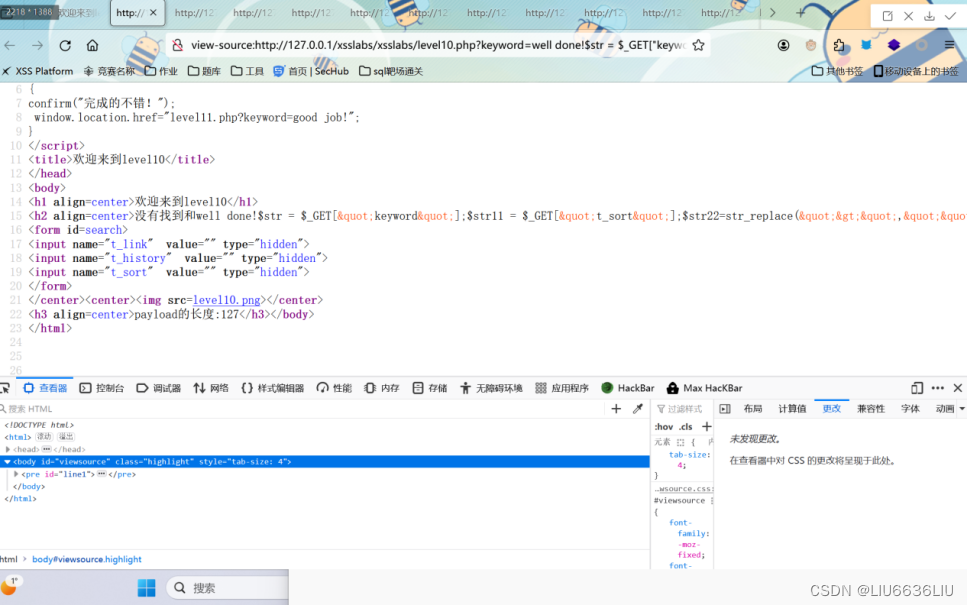Expand the head node in HTML tree
The height and width of the screenshot is (606, 968).
pyautogui.click(x=8, y=449)
